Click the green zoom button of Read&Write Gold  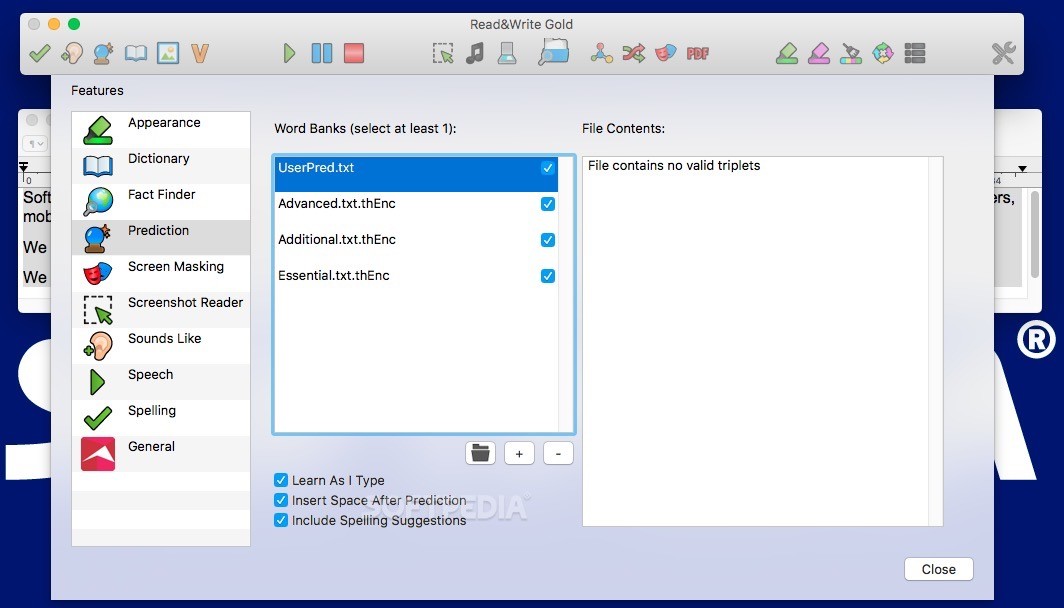[x=74, y=24]
